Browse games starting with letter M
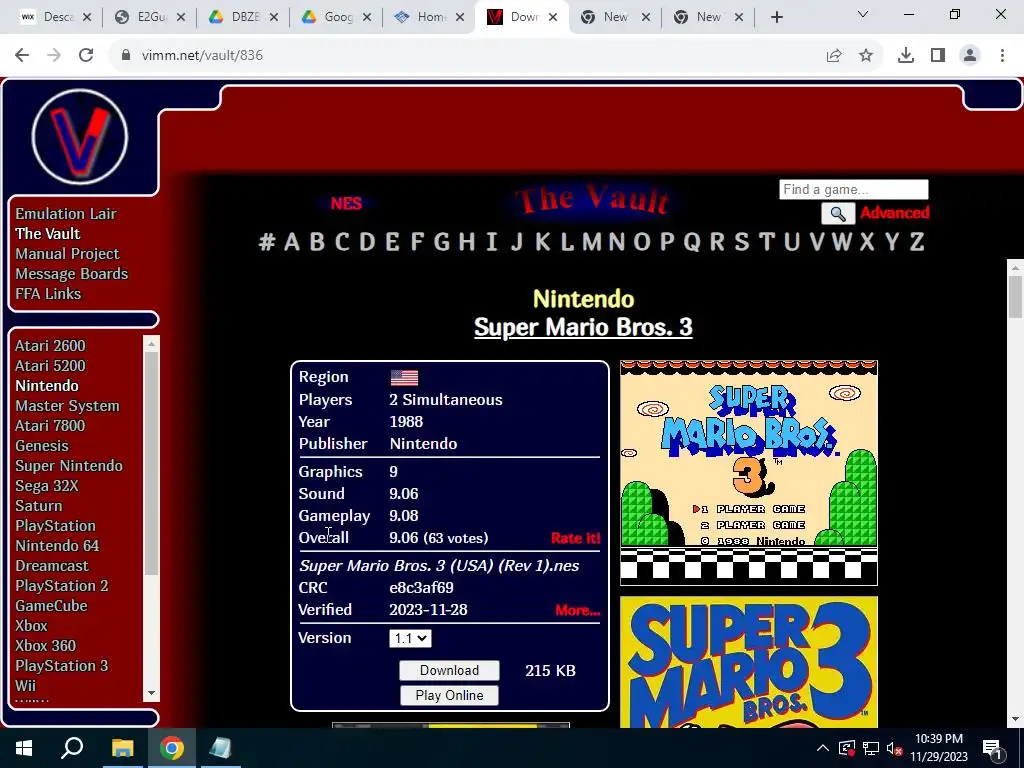The width and height of the screenshot is (1024, 768). pyautogui.click(x=592, y=242)
